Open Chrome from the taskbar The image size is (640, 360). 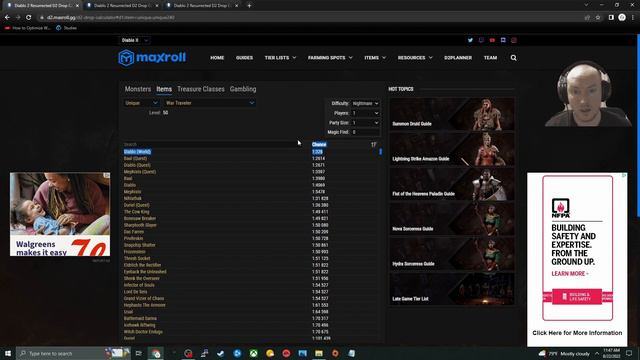coord(156,353)
